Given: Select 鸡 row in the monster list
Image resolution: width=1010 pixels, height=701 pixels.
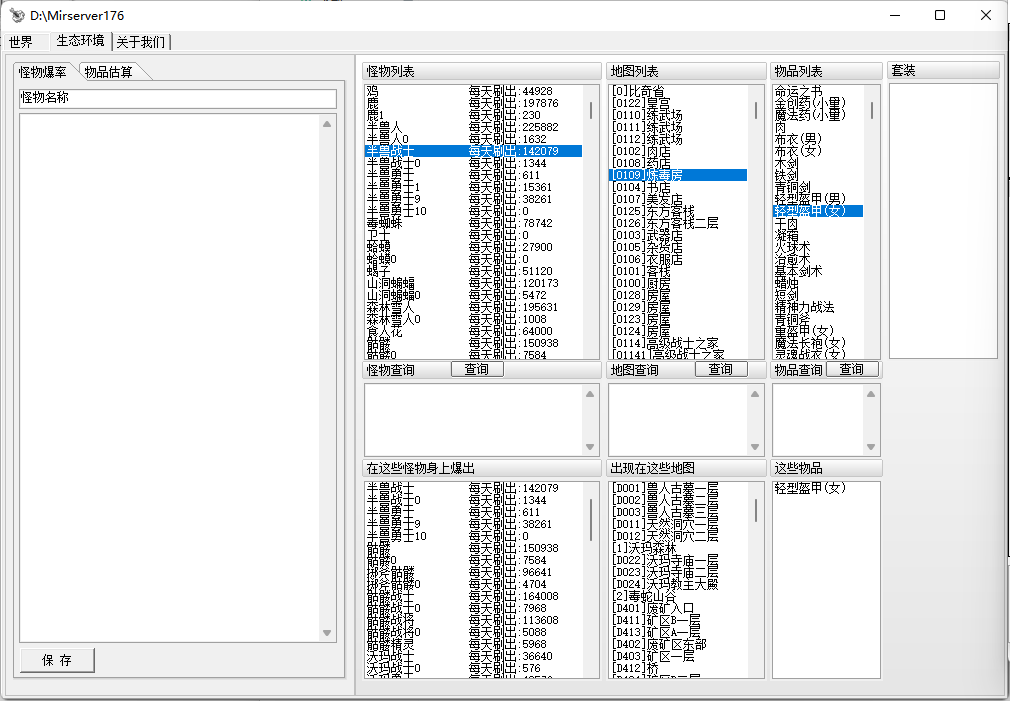Looking at the screenshot, I should tap(473, 91).
